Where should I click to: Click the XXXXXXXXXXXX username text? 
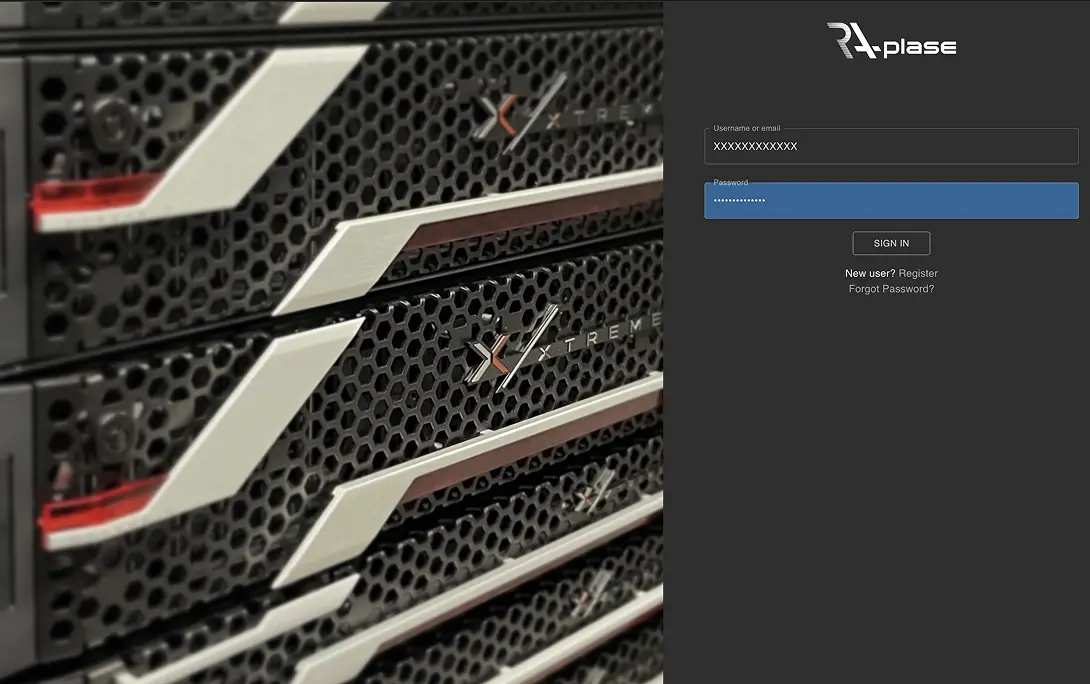coord(755,147)
